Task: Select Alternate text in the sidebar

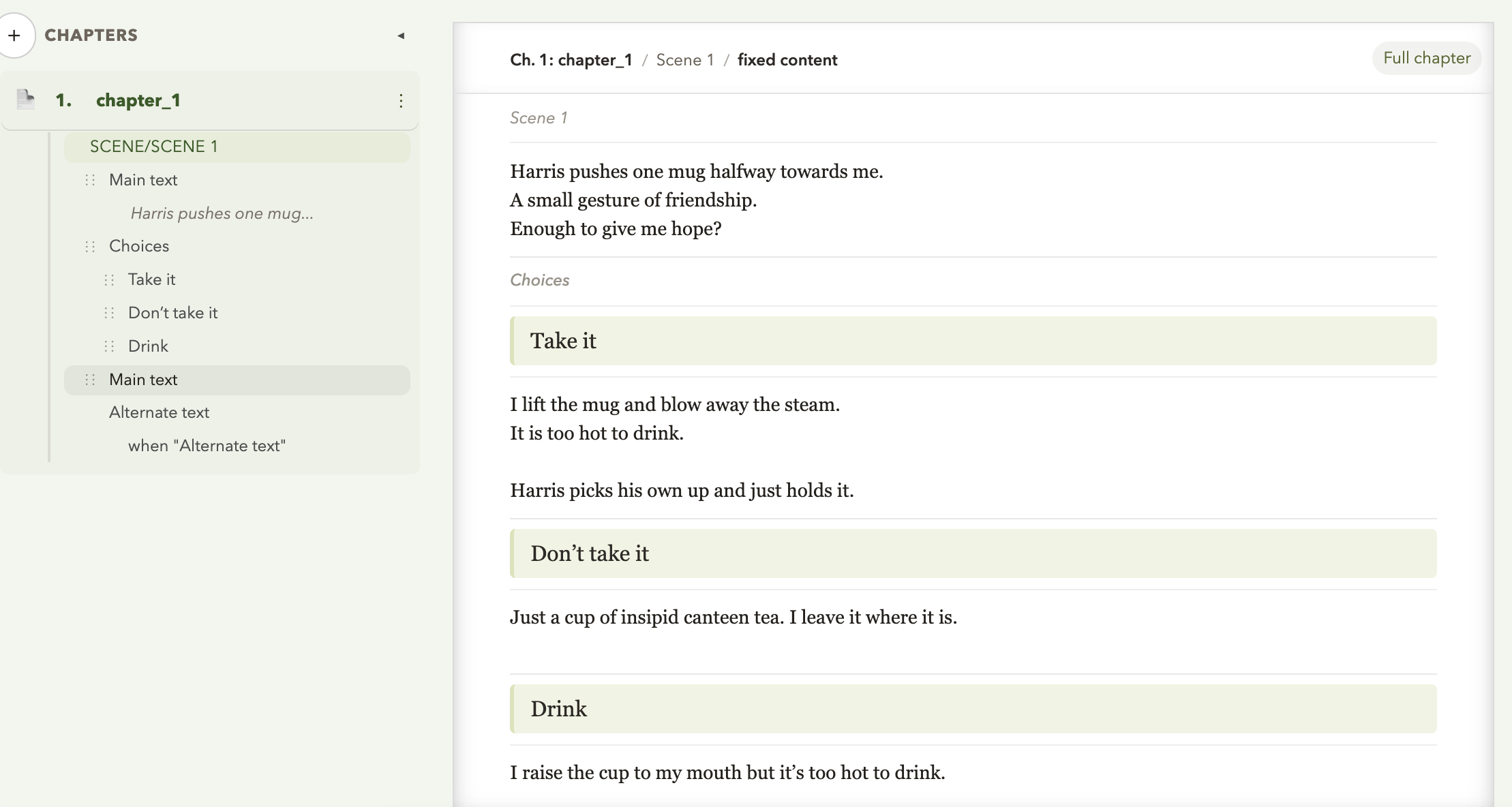Action: 159,412
